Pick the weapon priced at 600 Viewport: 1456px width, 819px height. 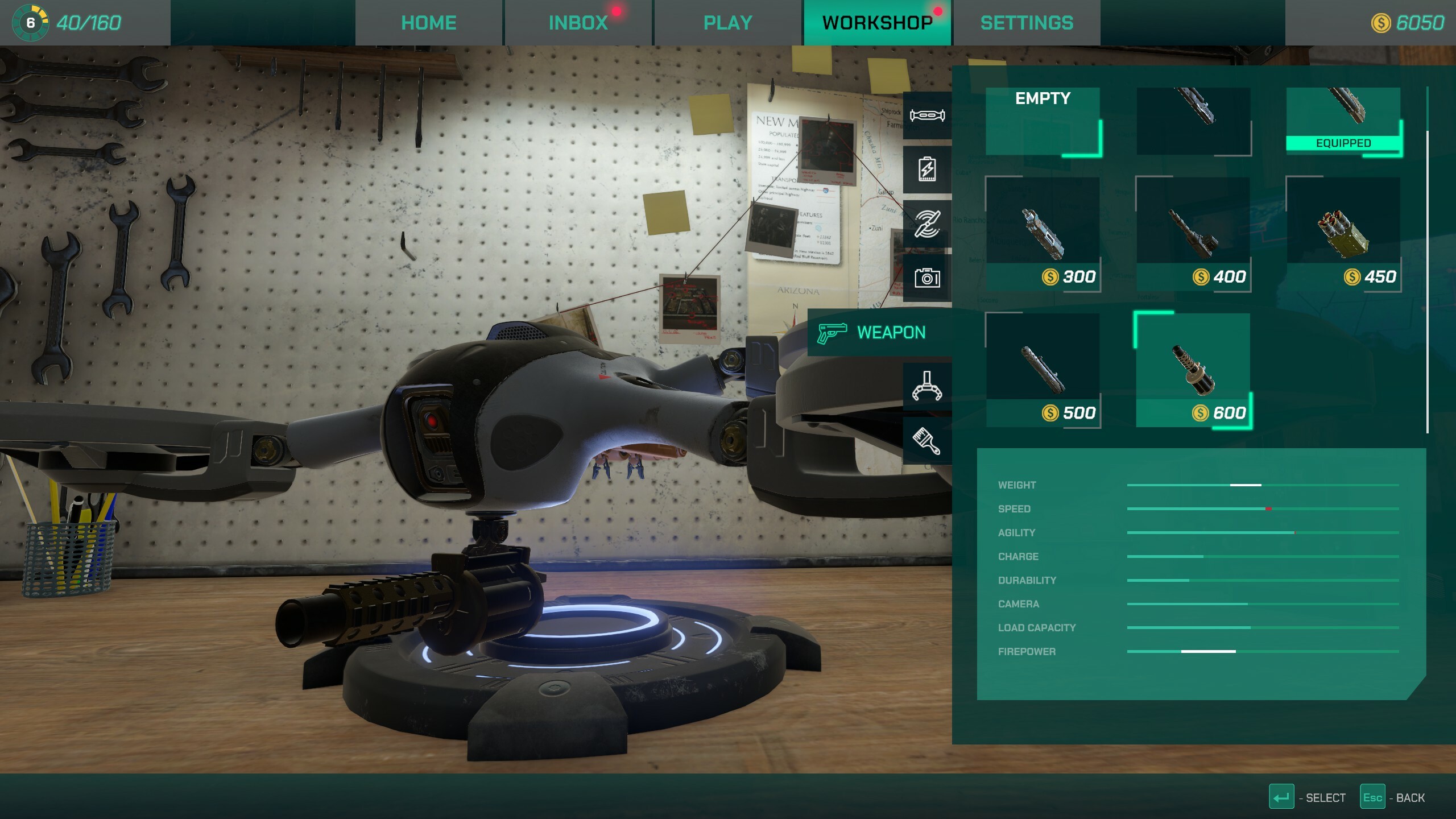1193,370
